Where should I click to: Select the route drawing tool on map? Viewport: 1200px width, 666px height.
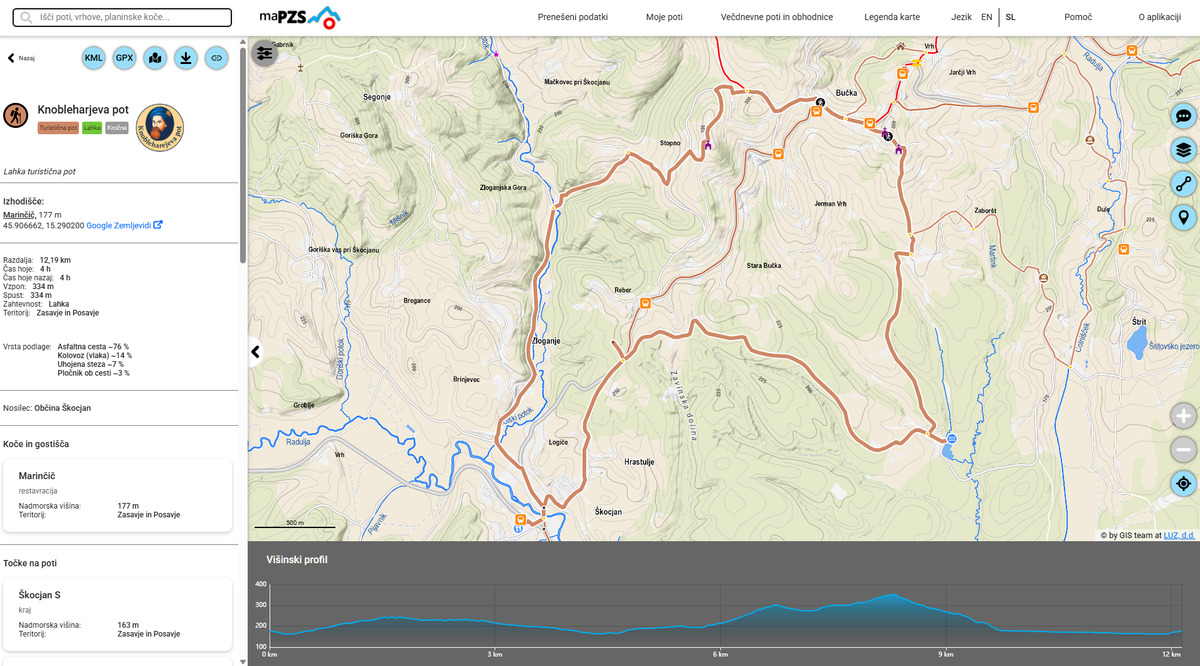click(x=1183, y=184)
